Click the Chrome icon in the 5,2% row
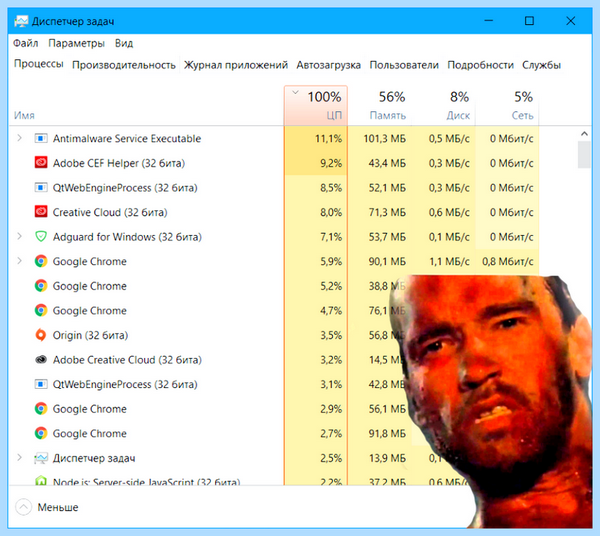The height and width of the screenshot is (536, 600). 41,285
